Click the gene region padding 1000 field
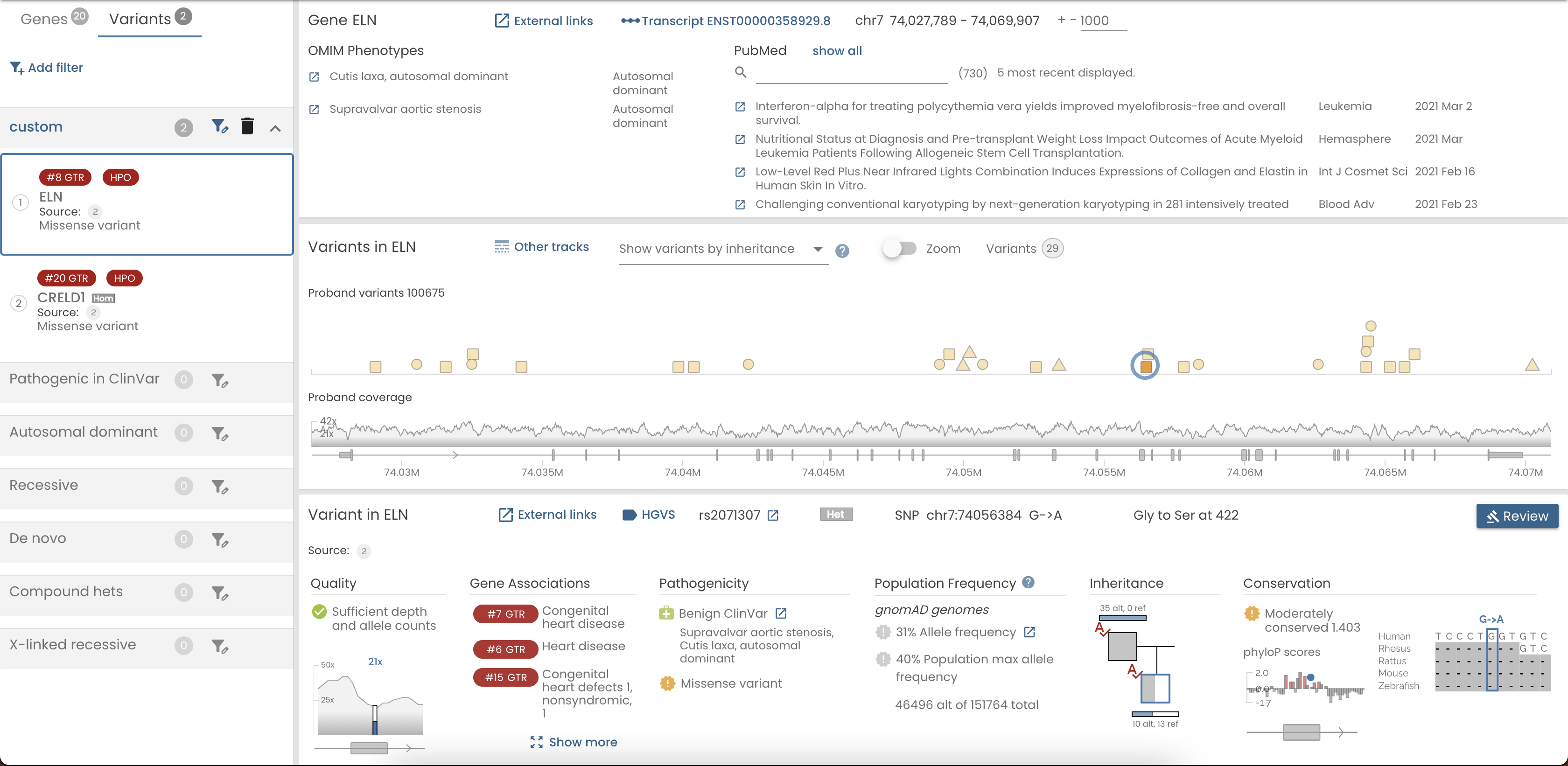The width and height of the screenshot is (1568, 766). point(1103,21)
